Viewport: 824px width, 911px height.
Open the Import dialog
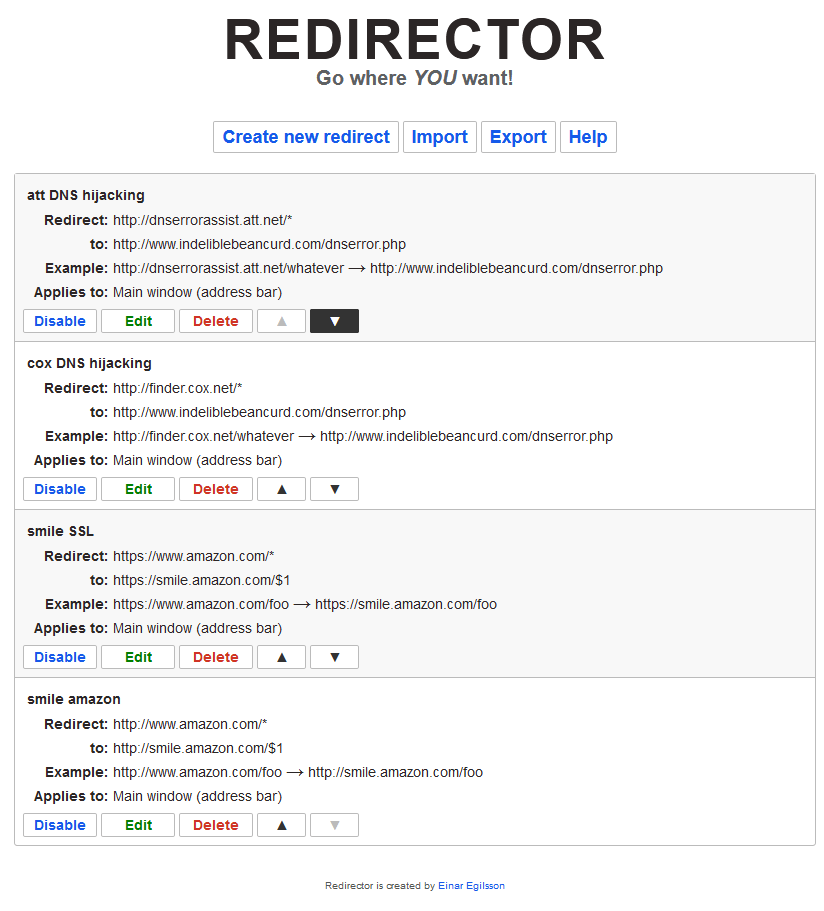pyautogui.click(x=439, y=137)
